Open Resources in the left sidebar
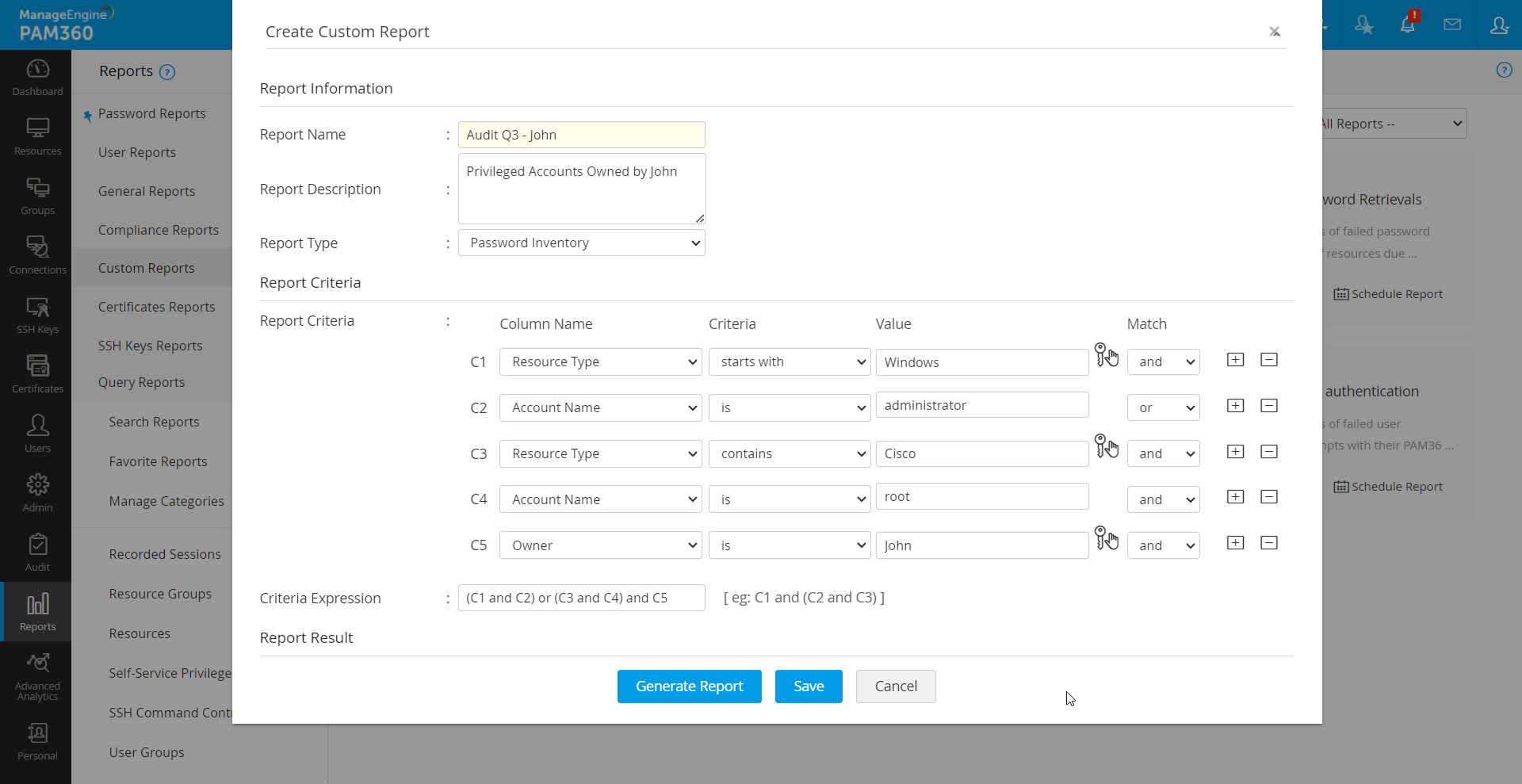 click(x=37, y=136)
